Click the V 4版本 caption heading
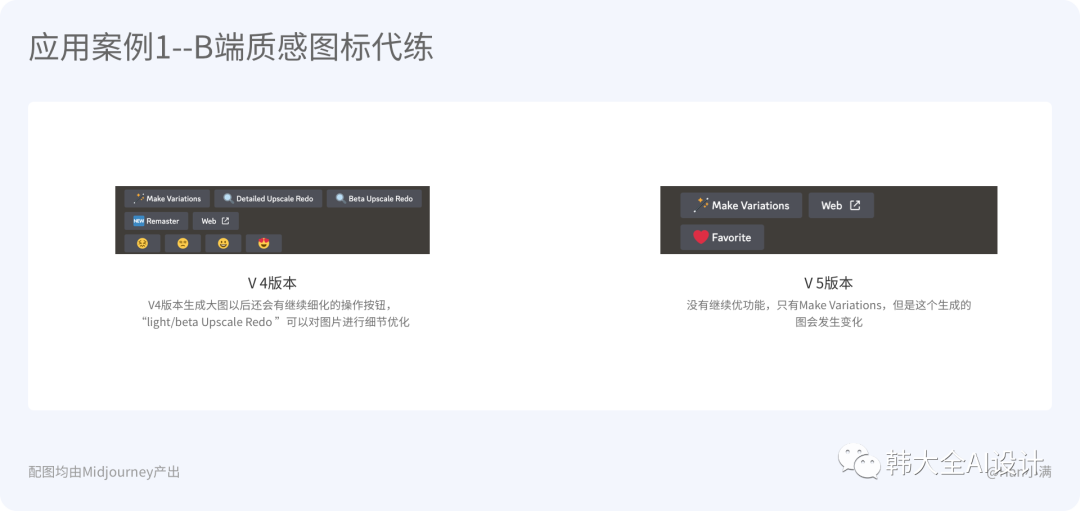The image size is (1080, 511). coord(272,283)
